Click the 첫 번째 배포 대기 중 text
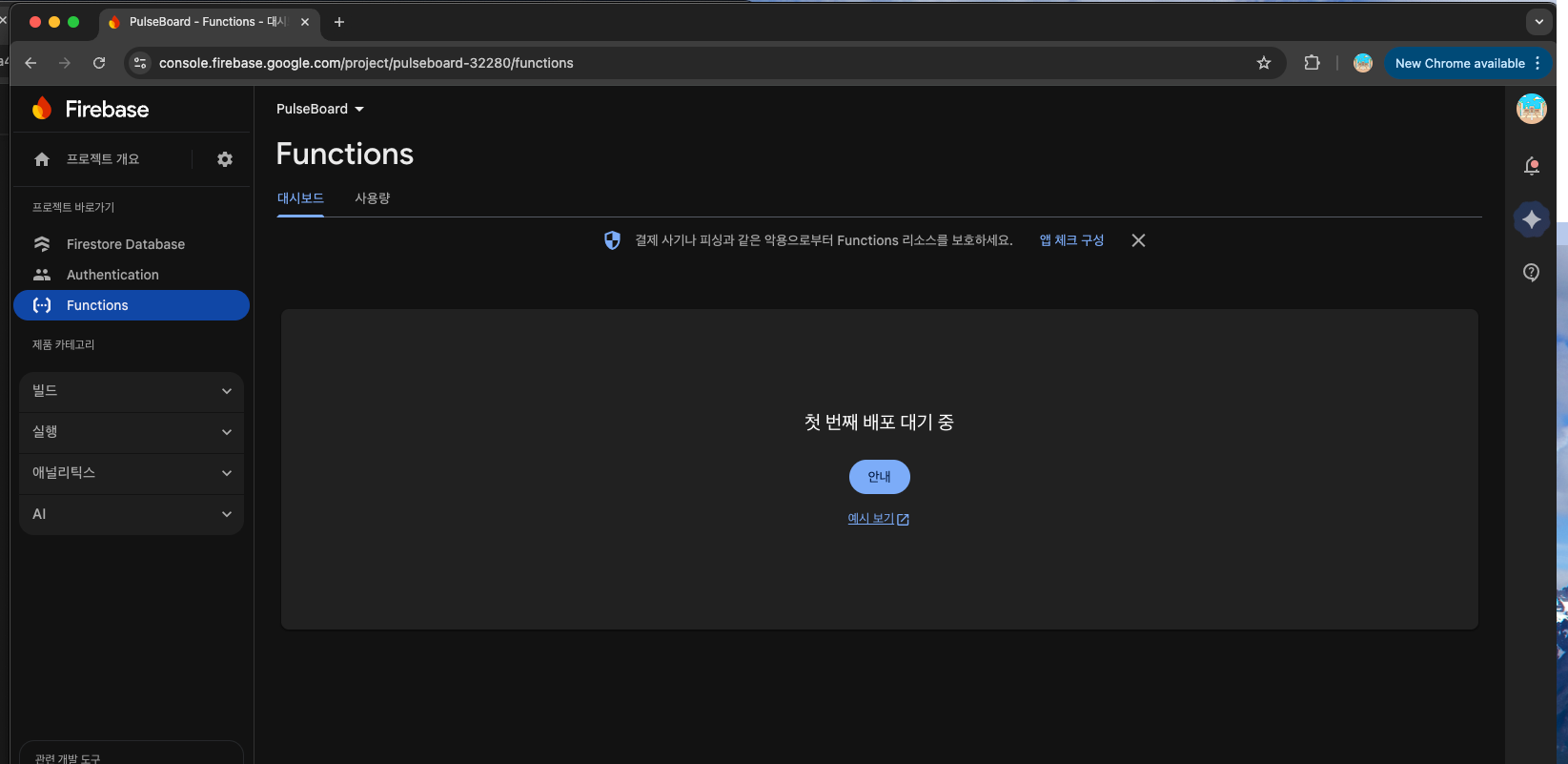 [879, 423]
